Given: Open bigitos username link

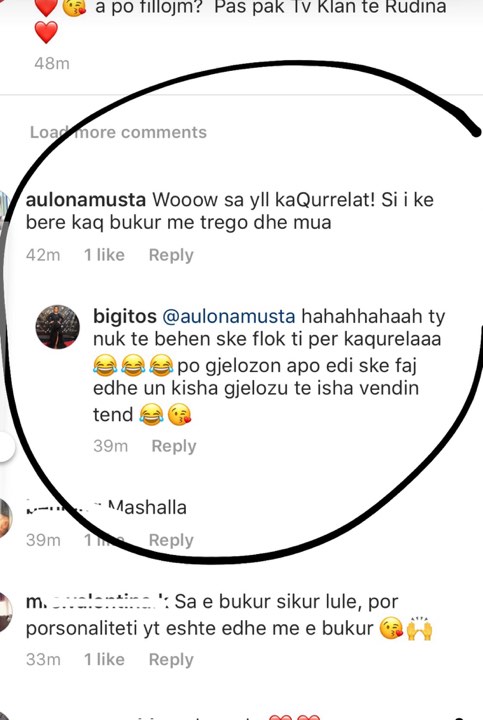Looking at the screenshot, I should pos(125,316).
